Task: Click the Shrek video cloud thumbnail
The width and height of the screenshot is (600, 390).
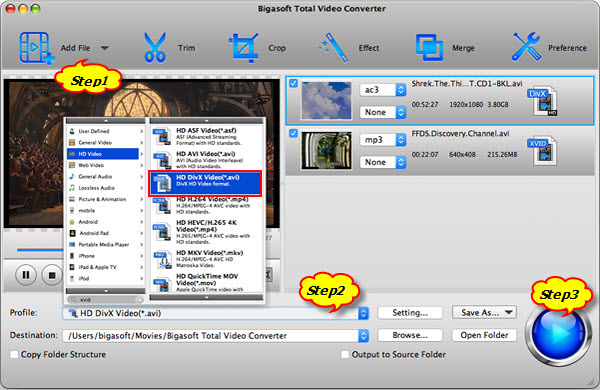Action: 326,100
